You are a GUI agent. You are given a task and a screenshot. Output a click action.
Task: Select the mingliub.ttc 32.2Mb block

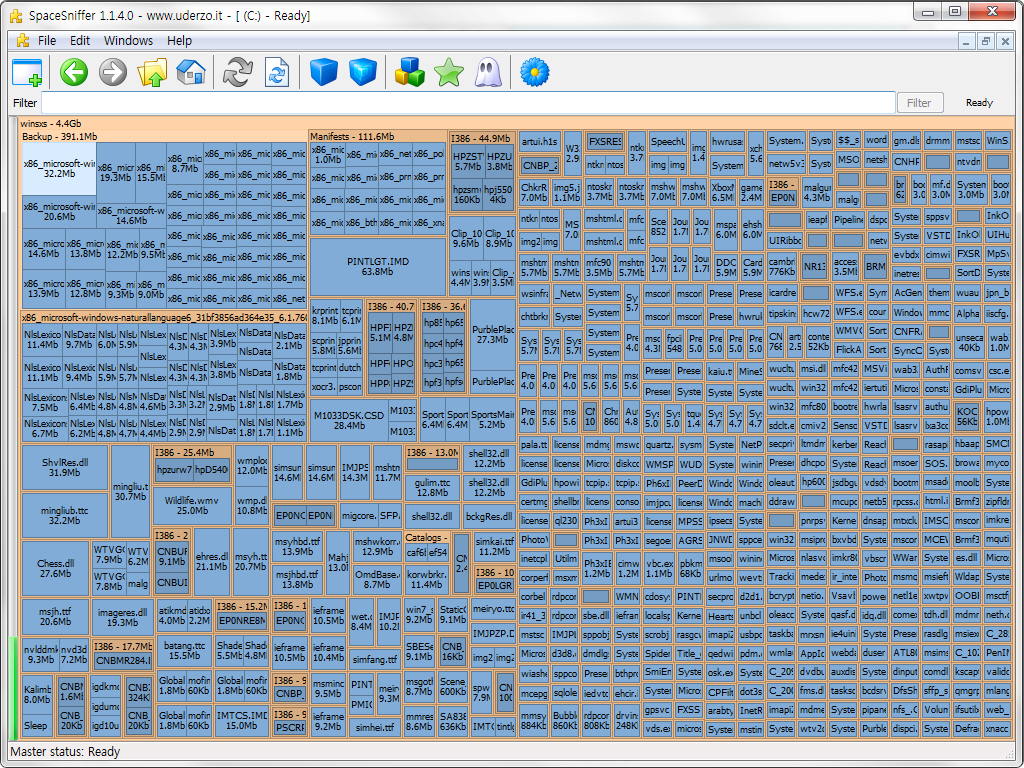pyautogui.click(x=65, y=515)
